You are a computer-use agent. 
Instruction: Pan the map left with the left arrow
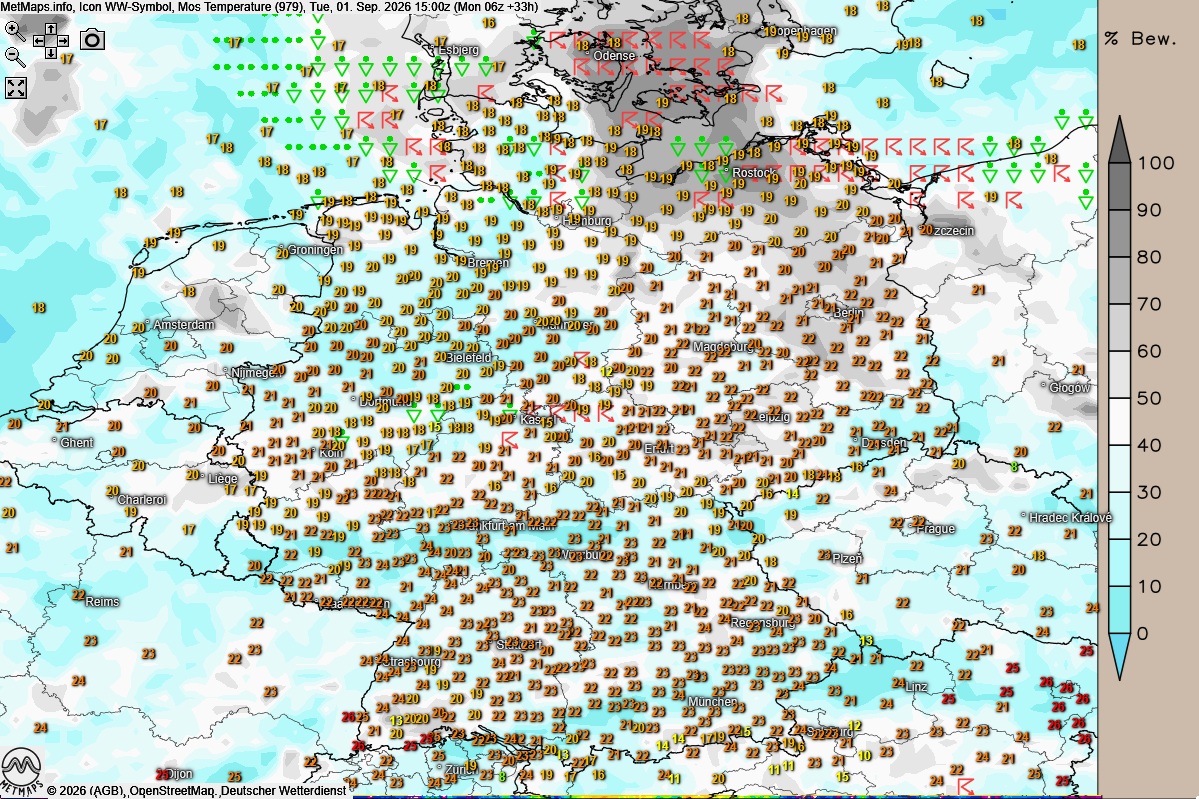point(39,41)
